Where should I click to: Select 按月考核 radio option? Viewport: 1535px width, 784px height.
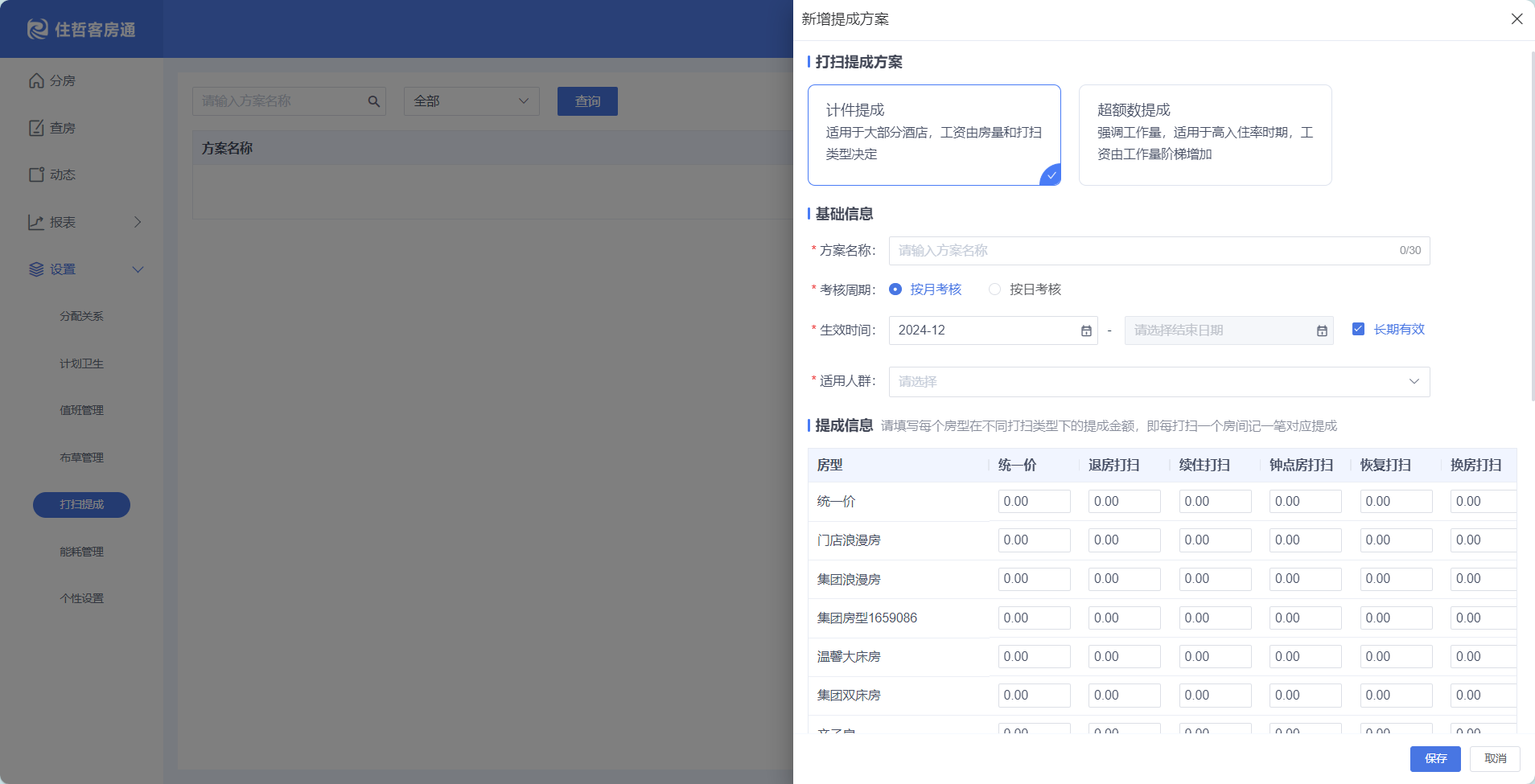point(925,289)
